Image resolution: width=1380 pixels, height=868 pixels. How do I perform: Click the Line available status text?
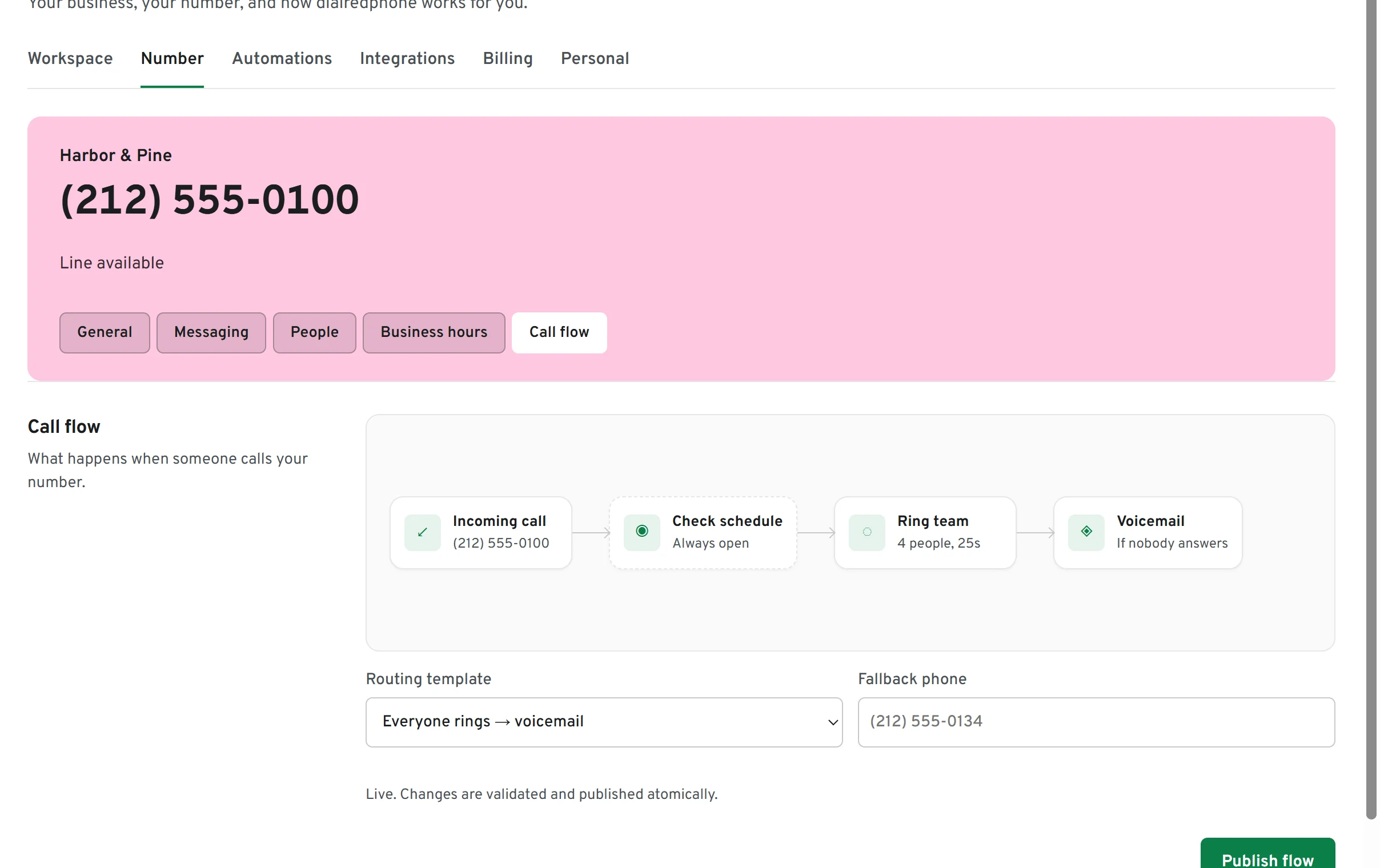pos(112,264)
